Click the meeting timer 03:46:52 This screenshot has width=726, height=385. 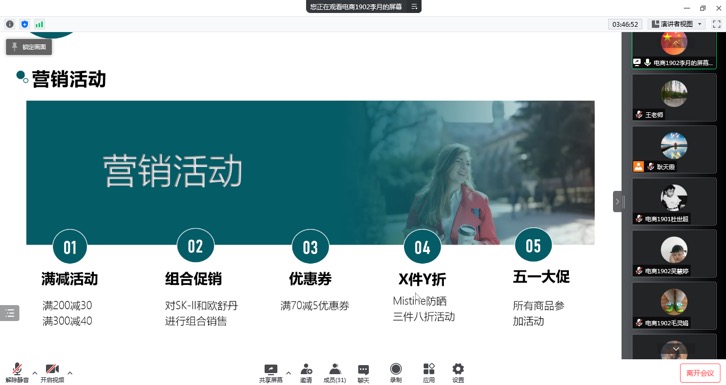point(625,24)
